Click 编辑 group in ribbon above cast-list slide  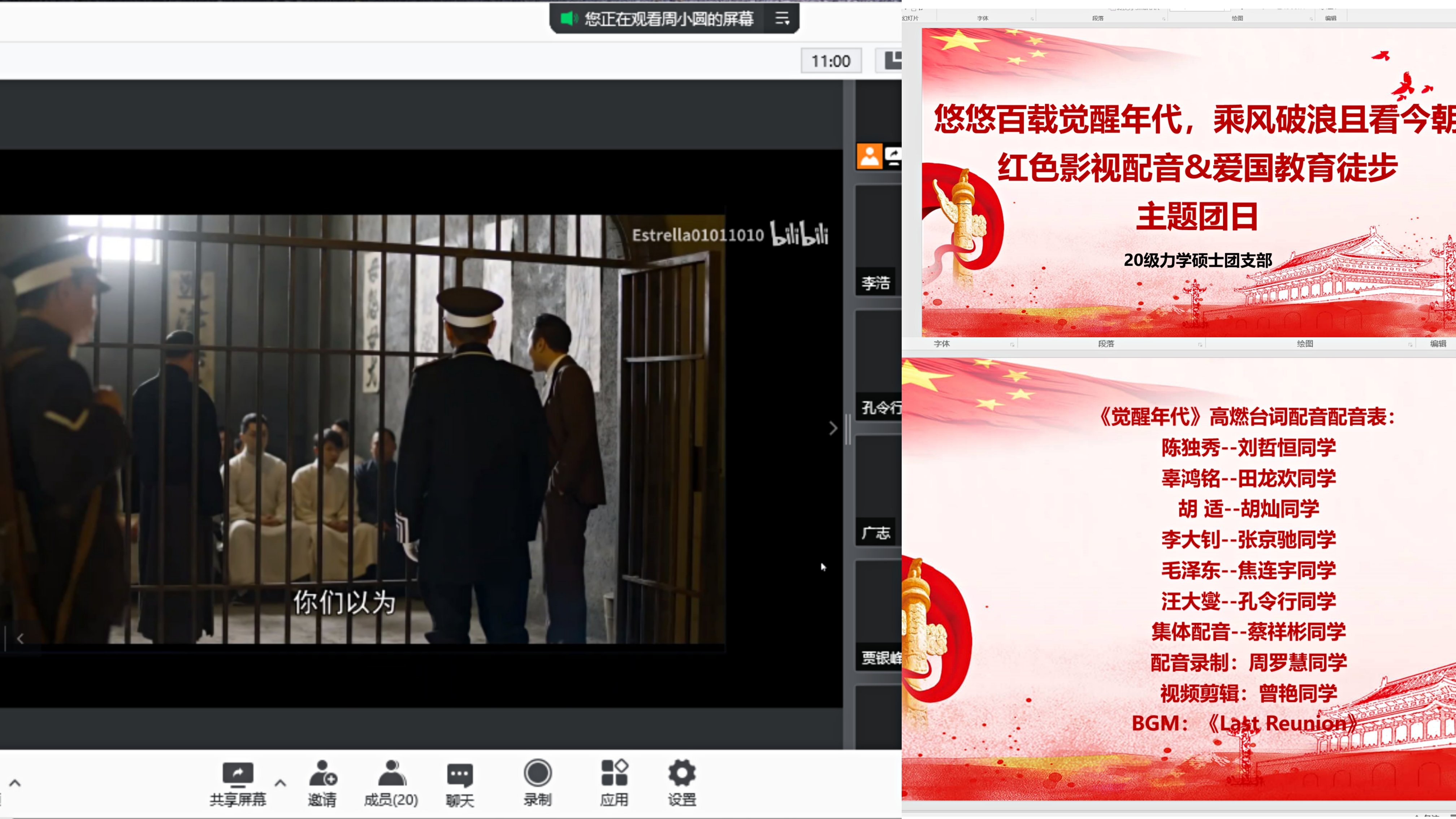pos(1438,344)
